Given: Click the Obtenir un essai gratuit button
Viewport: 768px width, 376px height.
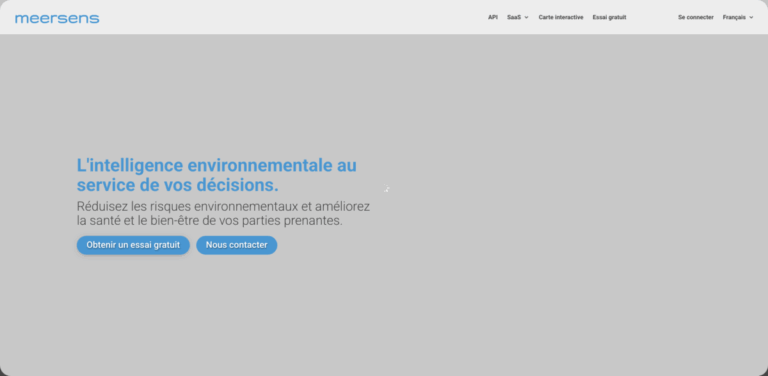Looking at the screenshot, I should pyautogui.click(x=133, y=245).
